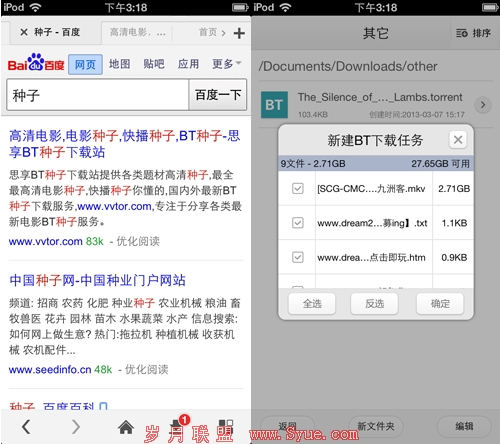
Task: Select the 应用 search category
Action: 188,64
